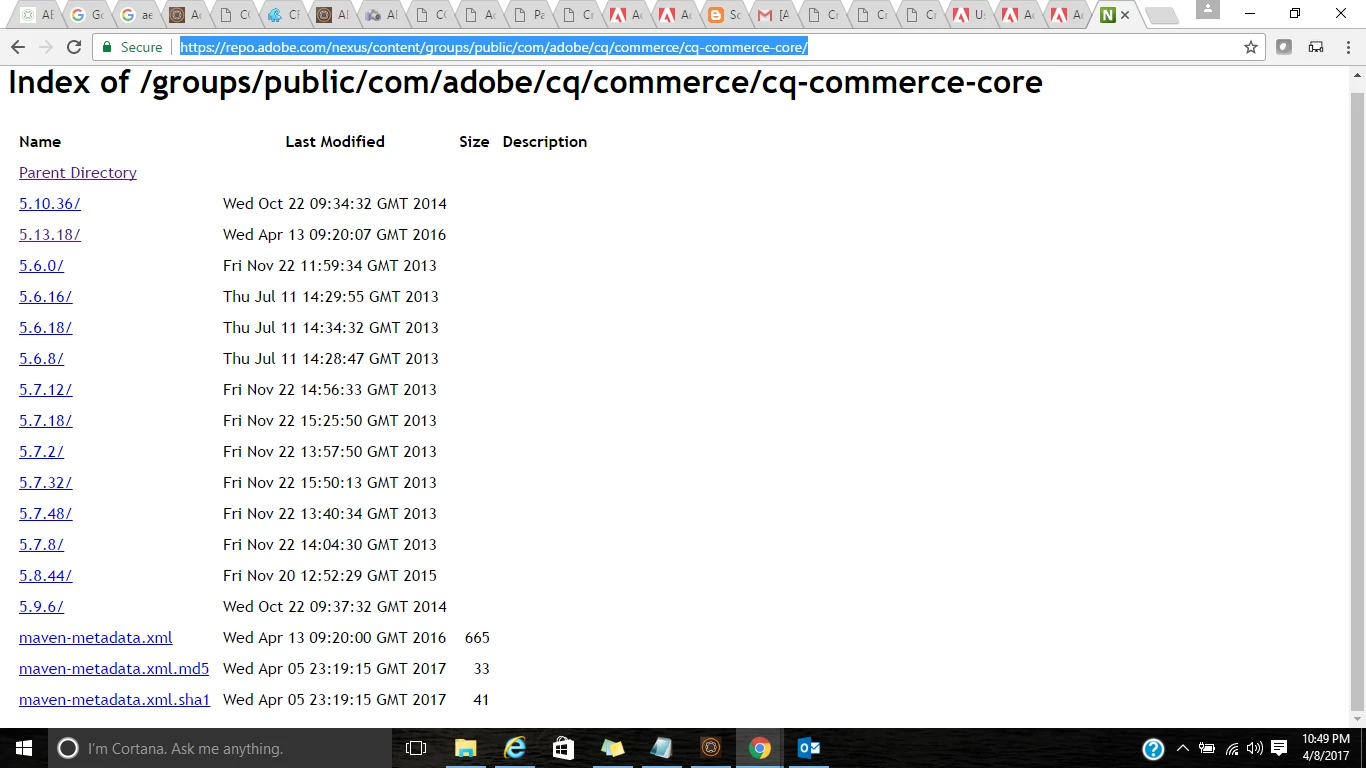Open the Chrome three-dot menu
The width and height of the screenshot is (1366, 768).
point(1346,47)
